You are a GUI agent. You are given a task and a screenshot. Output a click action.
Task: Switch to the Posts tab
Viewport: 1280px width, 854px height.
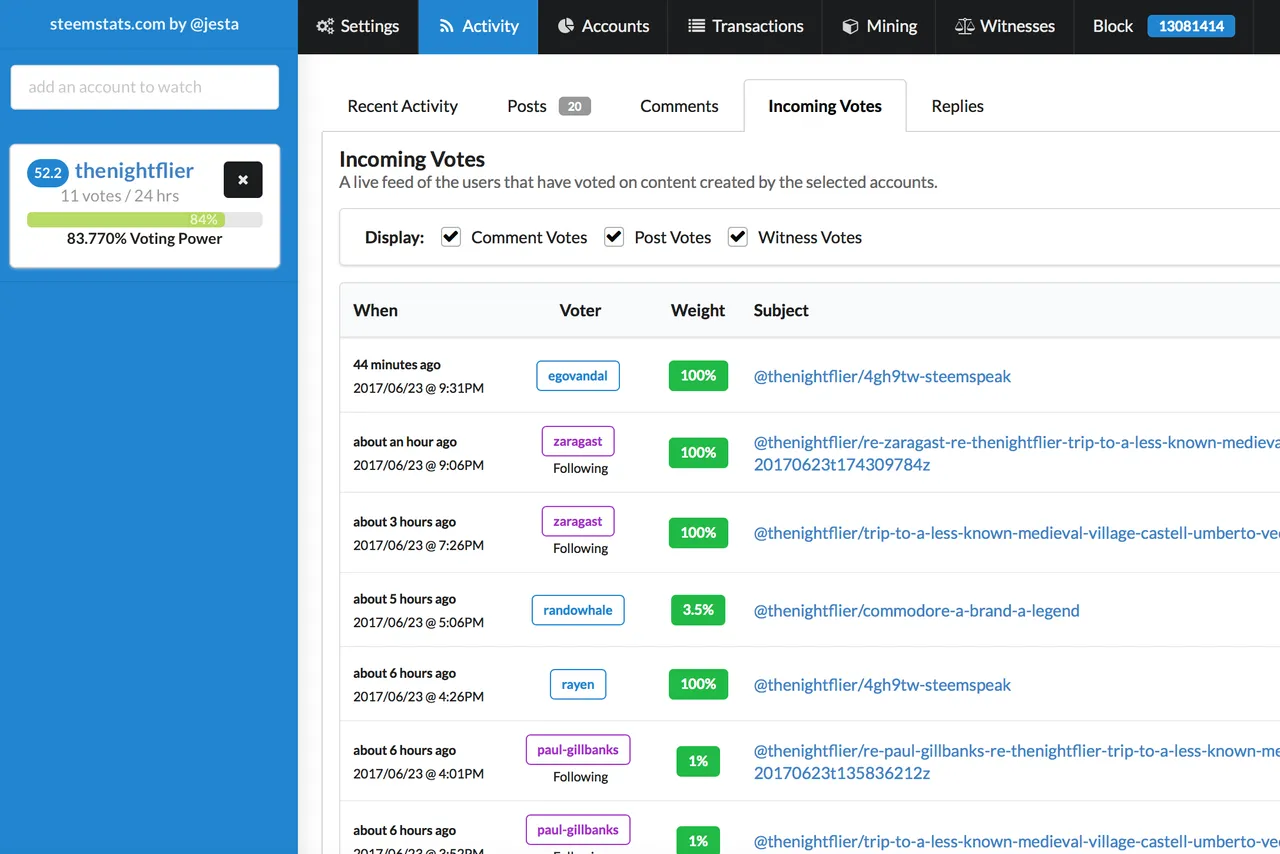[x=548, y=106]
